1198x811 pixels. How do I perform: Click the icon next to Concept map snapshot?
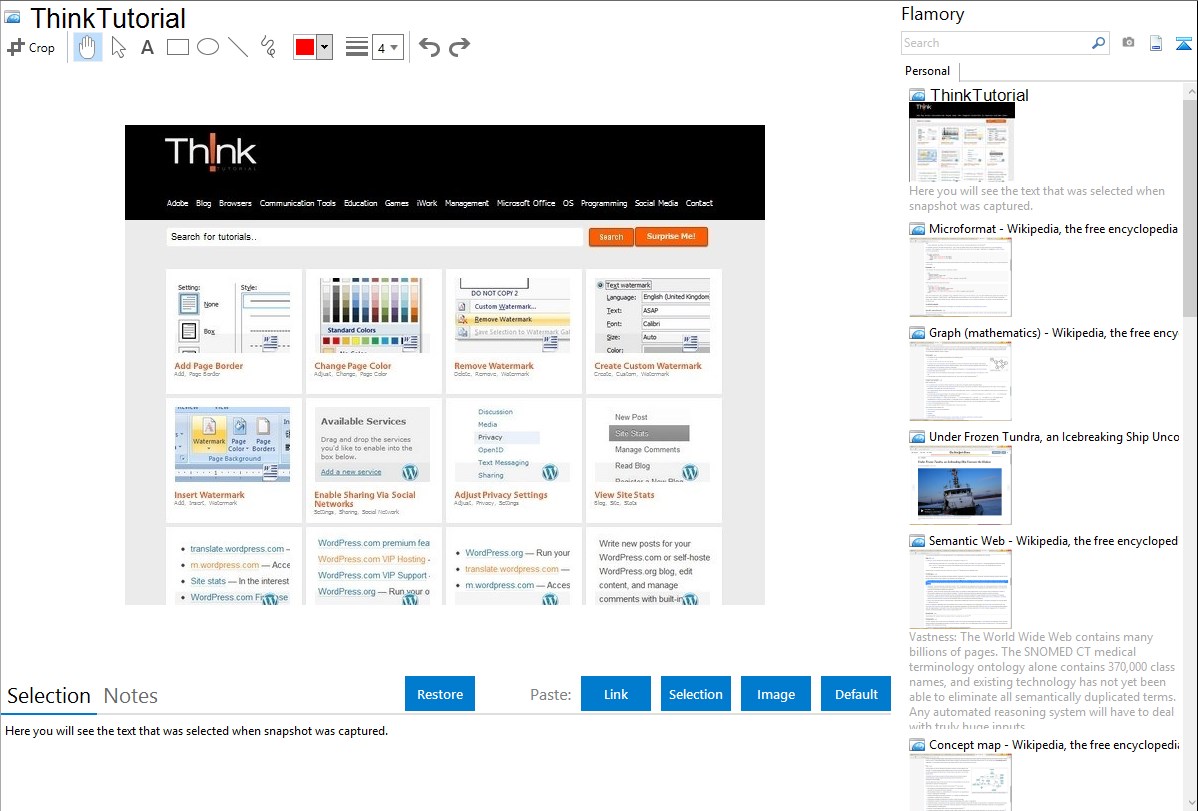[x=917, y=745]
